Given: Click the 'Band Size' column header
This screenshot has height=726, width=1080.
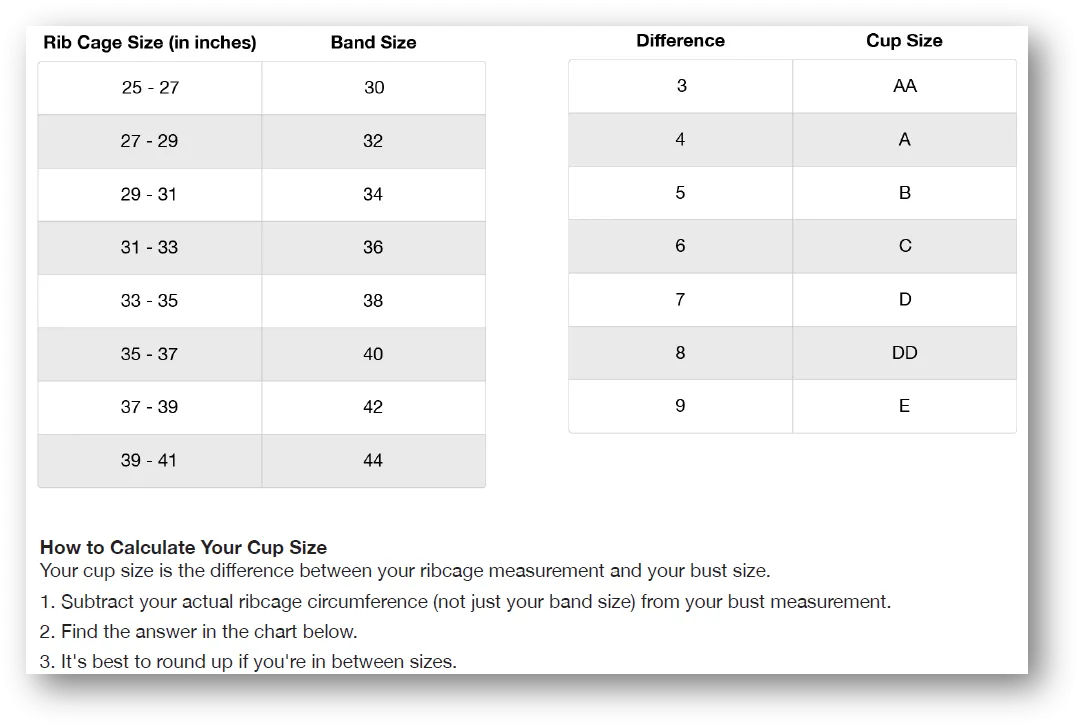Looking at the screenshot, I should tap(373, 43).
